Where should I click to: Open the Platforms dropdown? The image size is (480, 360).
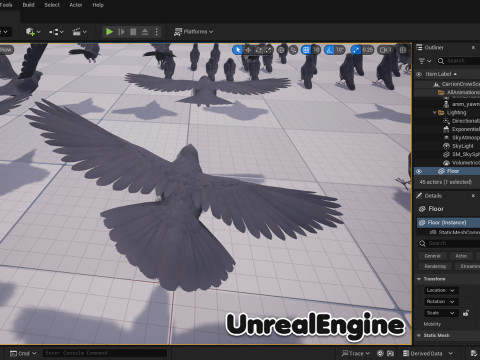point(194,32)
